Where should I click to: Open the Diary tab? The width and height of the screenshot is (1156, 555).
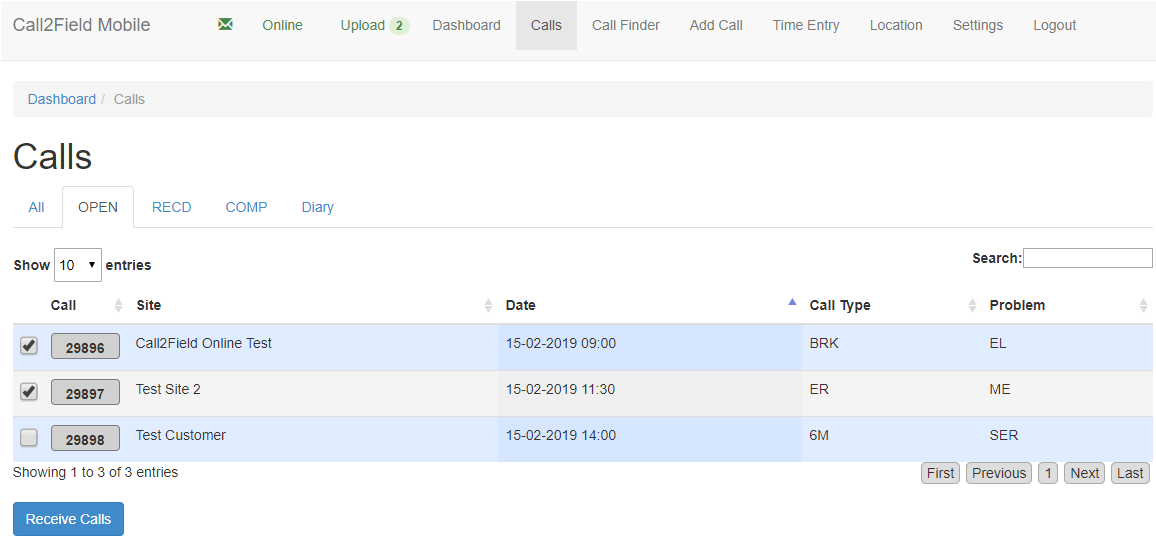pyautogui.click(x=317, y=207)
